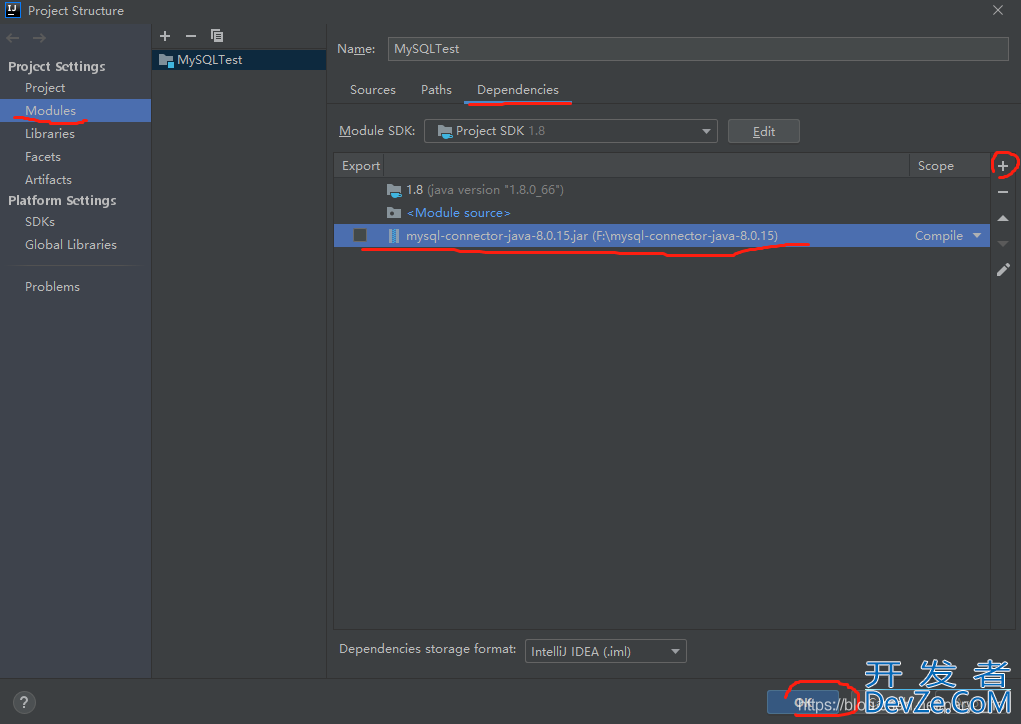Click the 1.8 JDK folder icon
Image resolution: width=1021 pixels, height=724 pixels.
pyautogui.click(x=394, y=190)
